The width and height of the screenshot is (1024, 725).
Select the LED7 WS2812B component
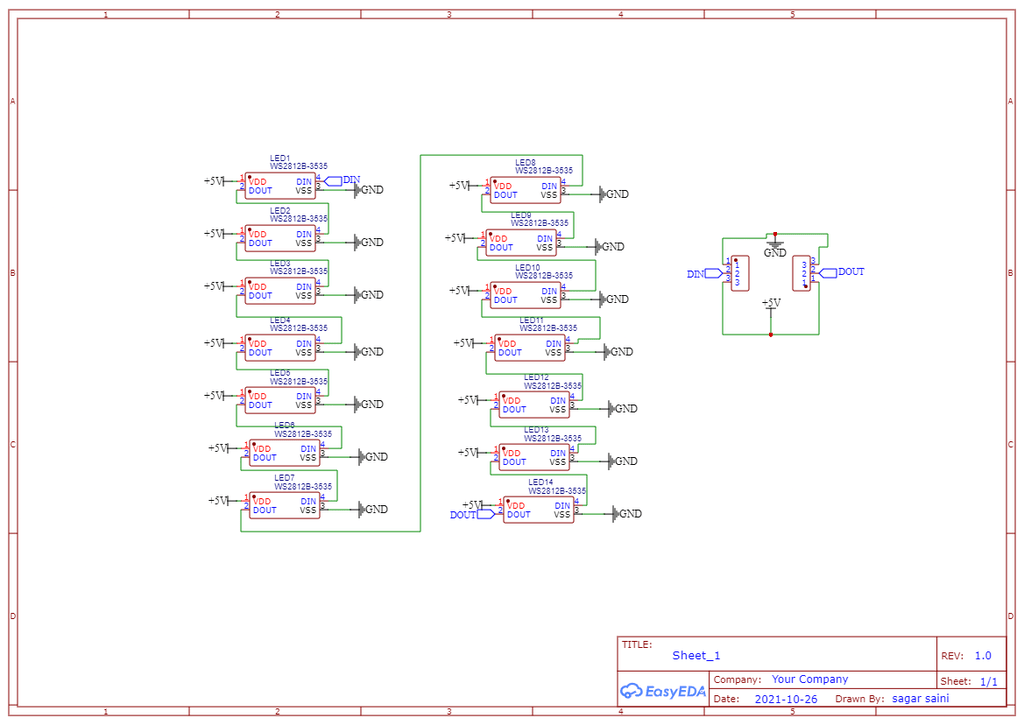point(285,506)
